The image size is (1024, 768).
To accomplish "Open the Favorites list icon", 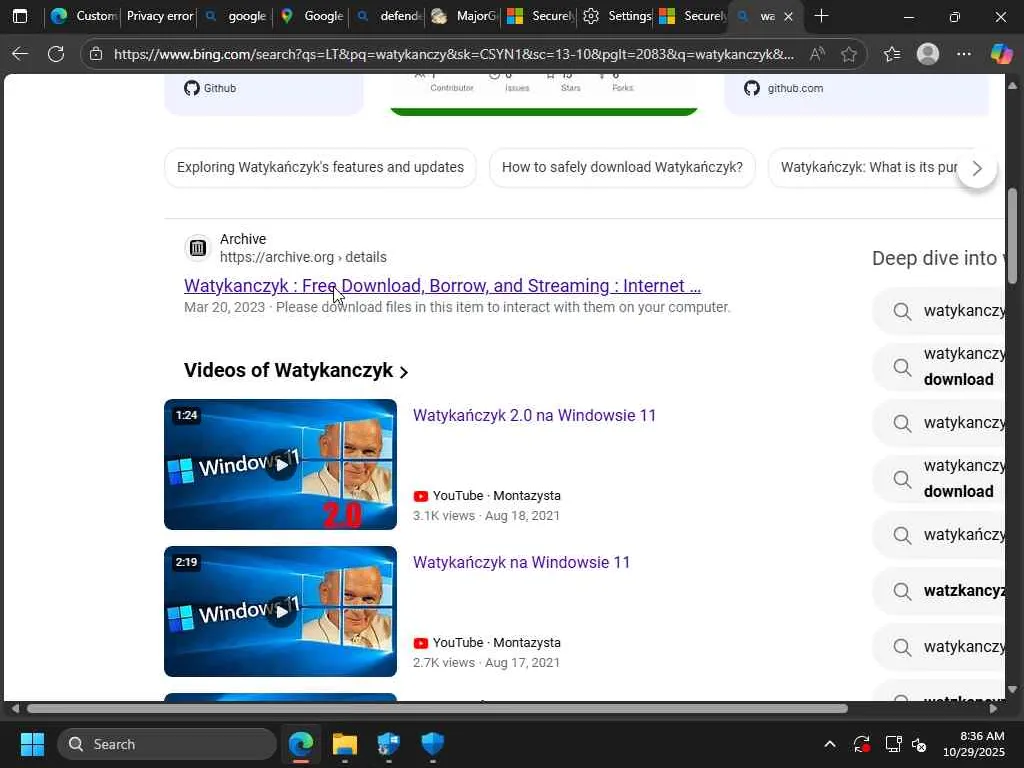I will [892, 54].
